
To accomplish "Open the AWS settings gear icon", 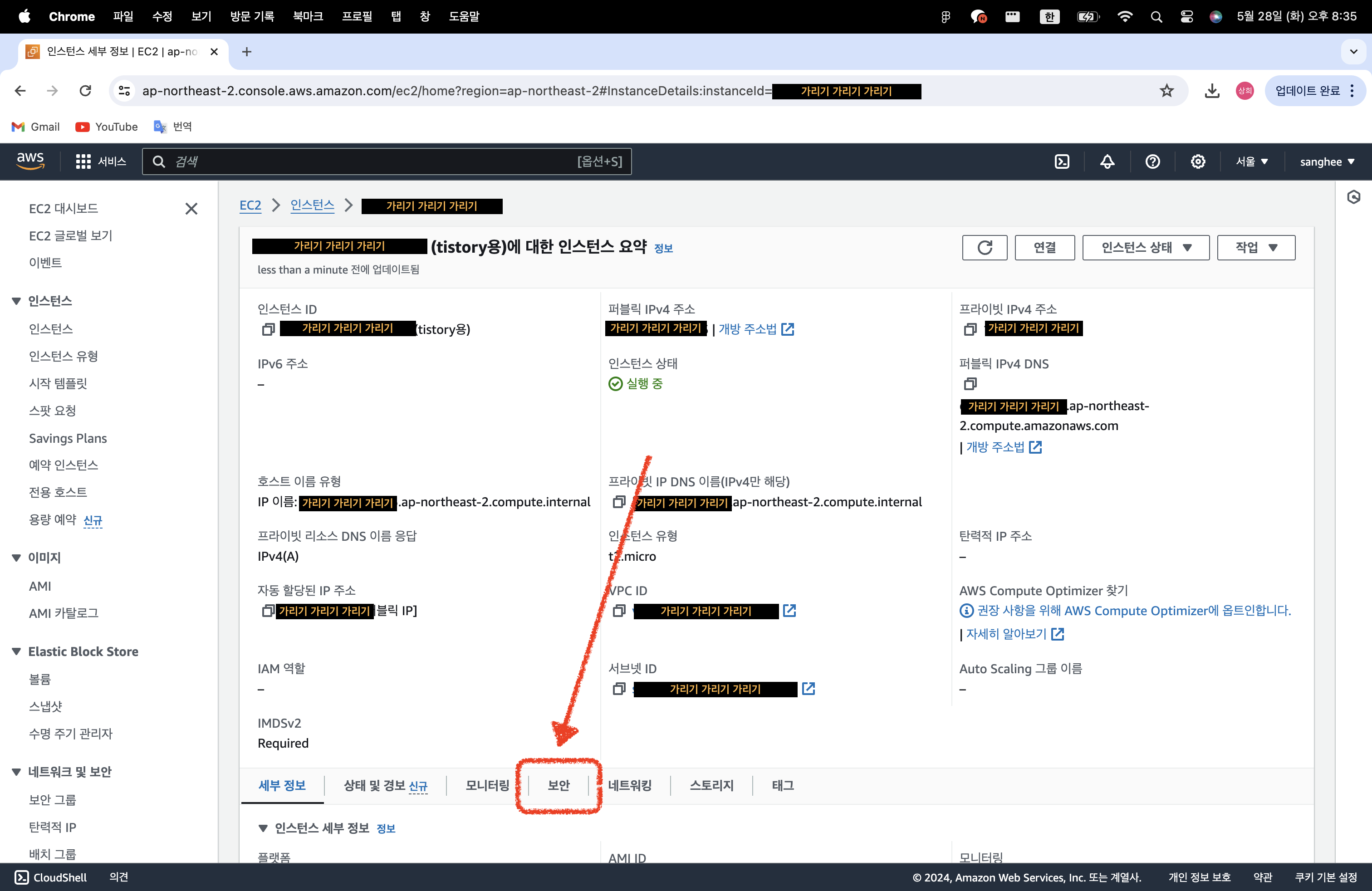I will pos(1198,162).
